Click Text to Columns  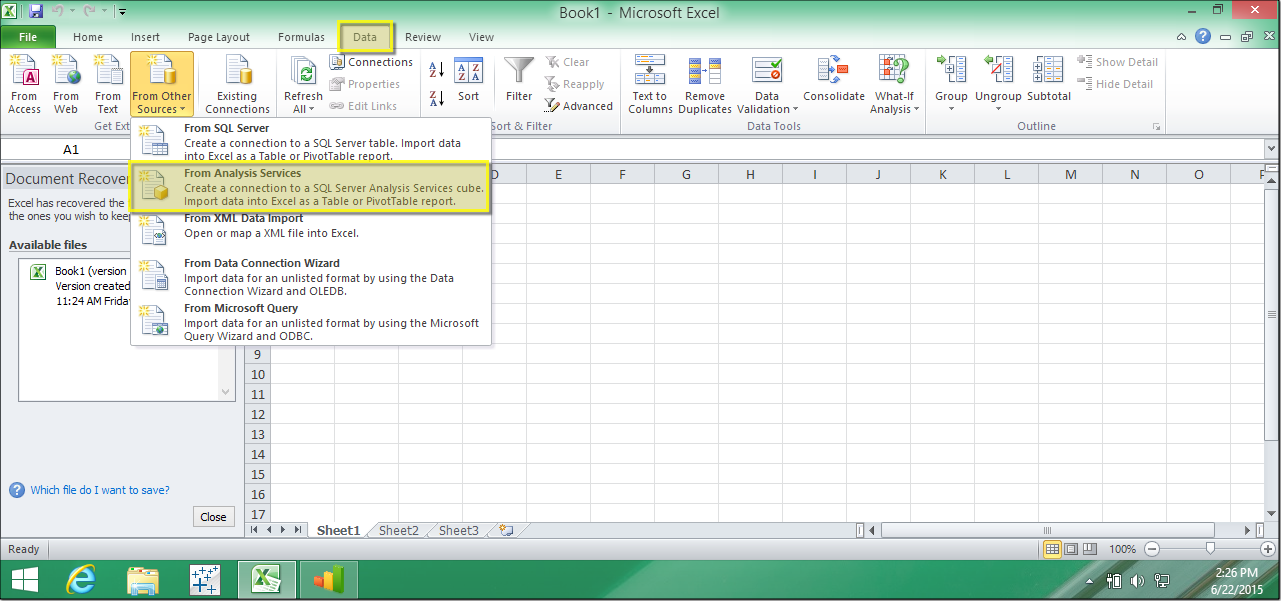pyautogui.click(x=651, y=84)
